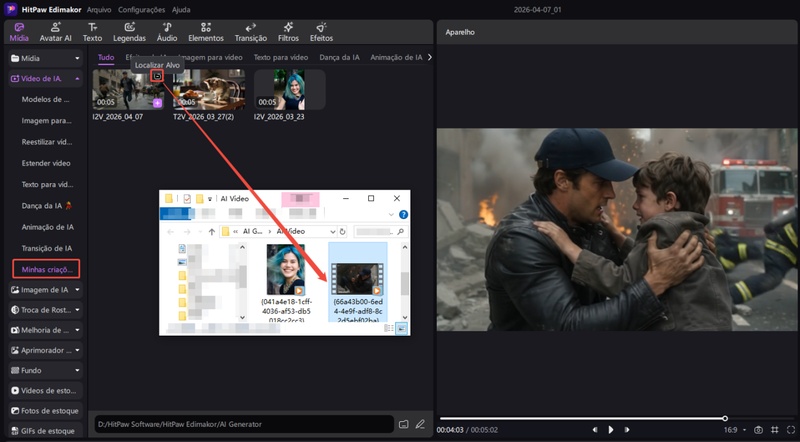The width and height of the screenshot is (800, 442).
Task: Open the Áudio library
Action: pos(167,32)
